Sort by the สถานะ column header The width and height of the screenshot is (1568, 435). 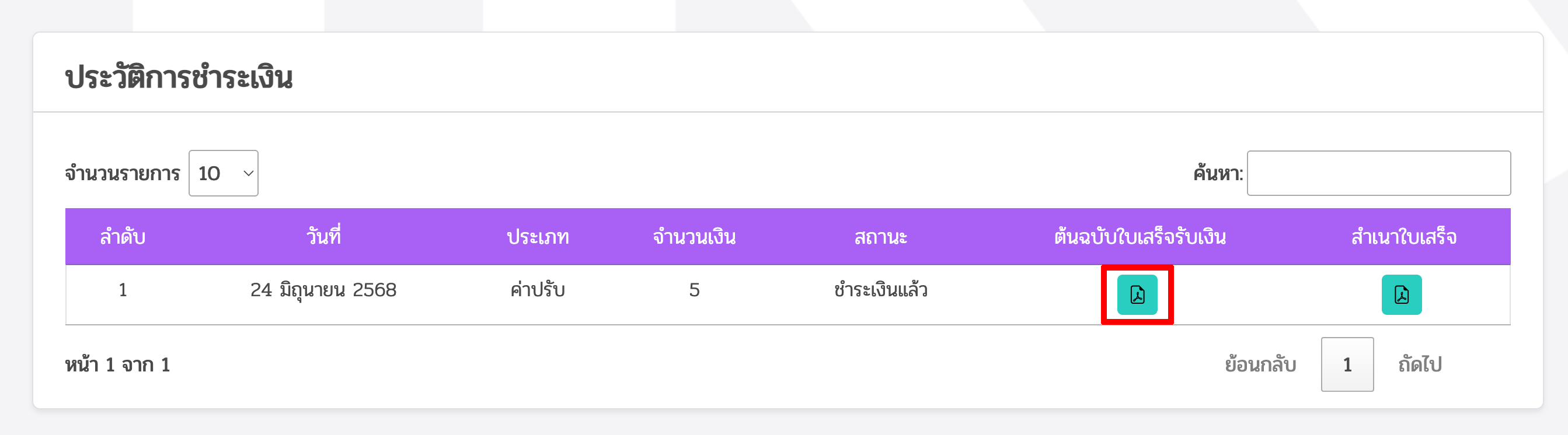[881, 237]
